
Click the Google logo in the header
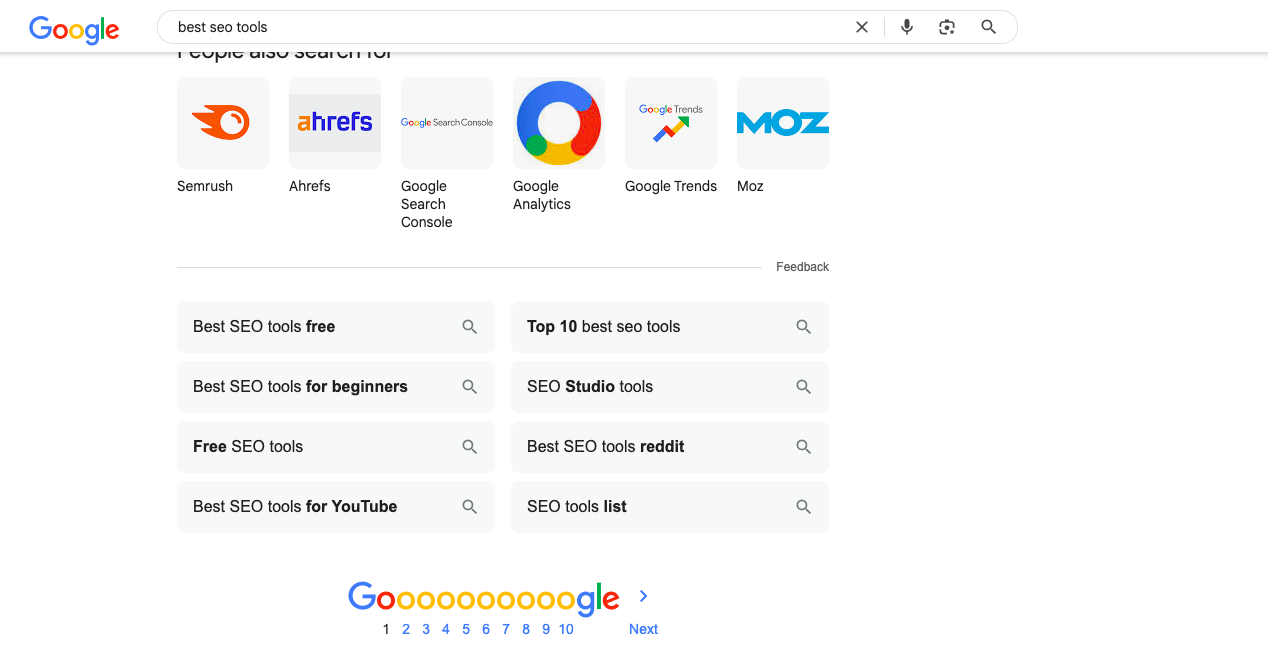click(74, 29)
